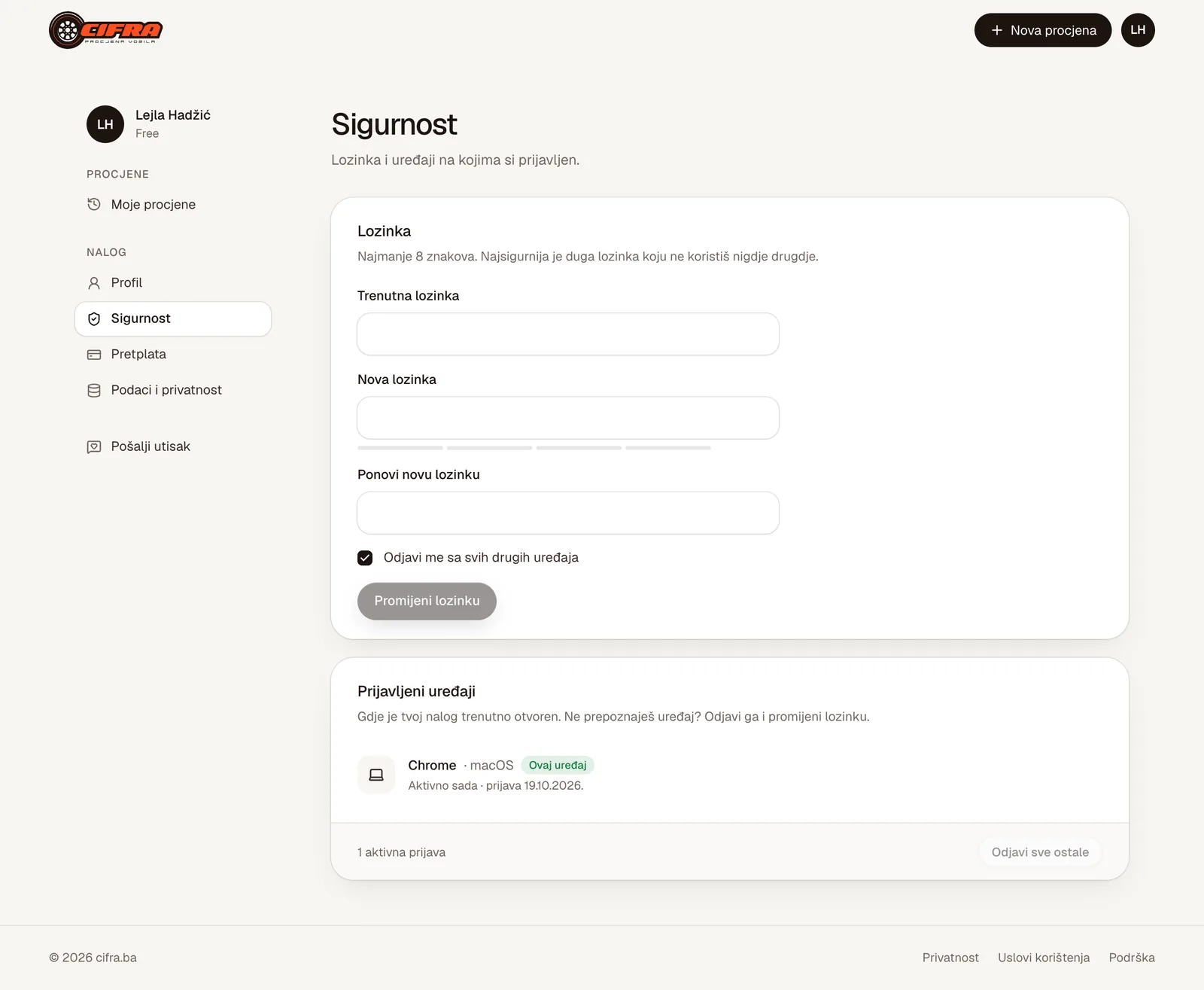Image resolution: width=1204 pixels, height=990 pixels.
Task: Click the Chrome device name
Action: point(432,765)
